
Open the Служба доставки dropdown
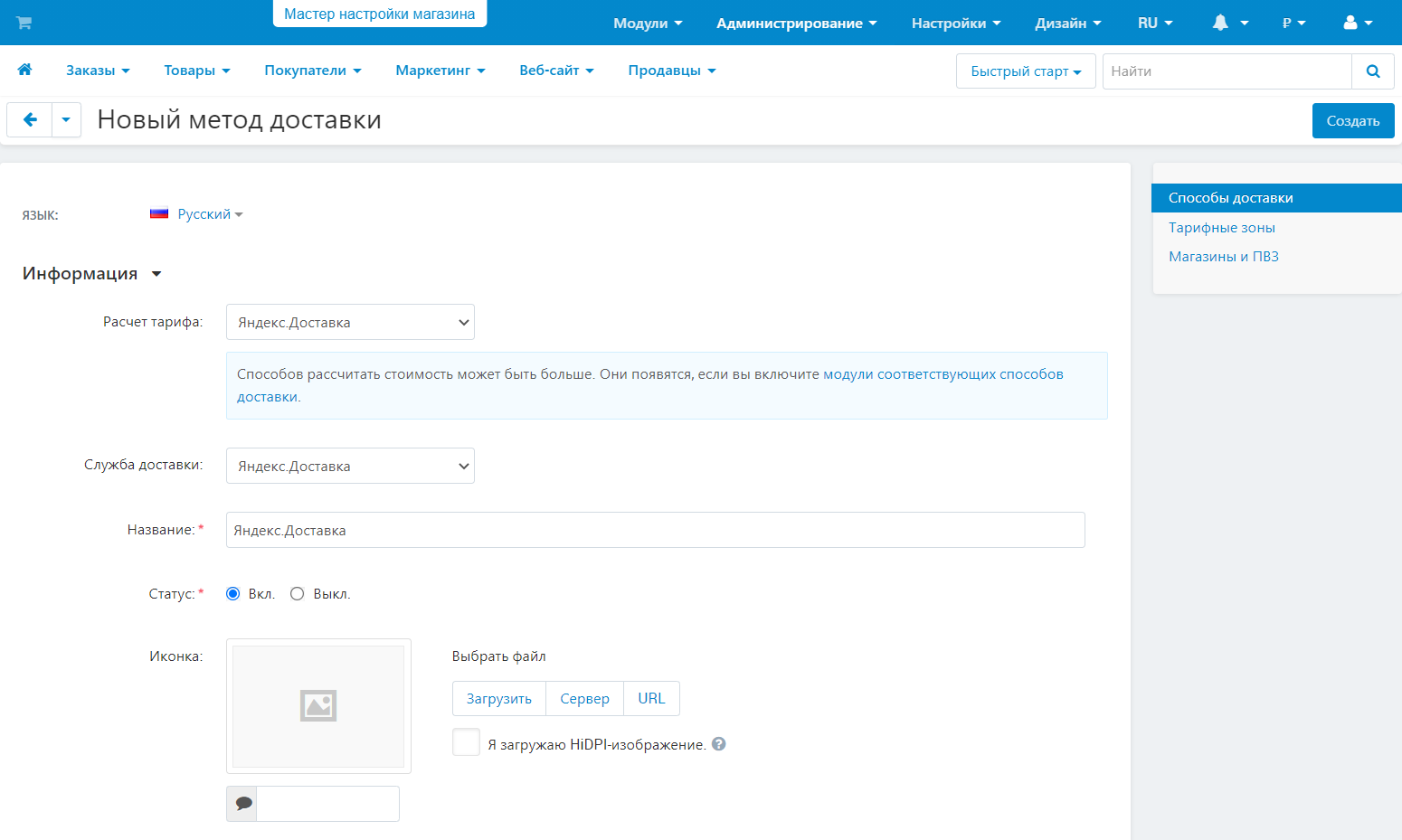[x=350, y=466]
